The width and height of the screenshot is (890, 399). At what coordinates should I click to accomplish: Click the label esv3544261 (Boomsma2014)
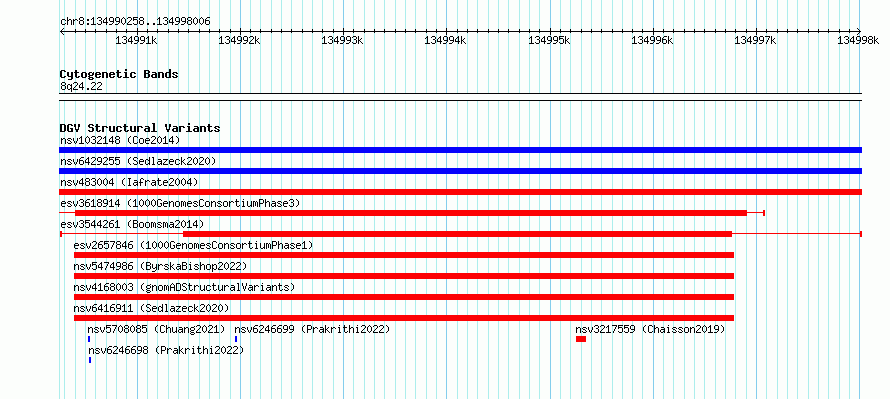[x=132, y=224]
